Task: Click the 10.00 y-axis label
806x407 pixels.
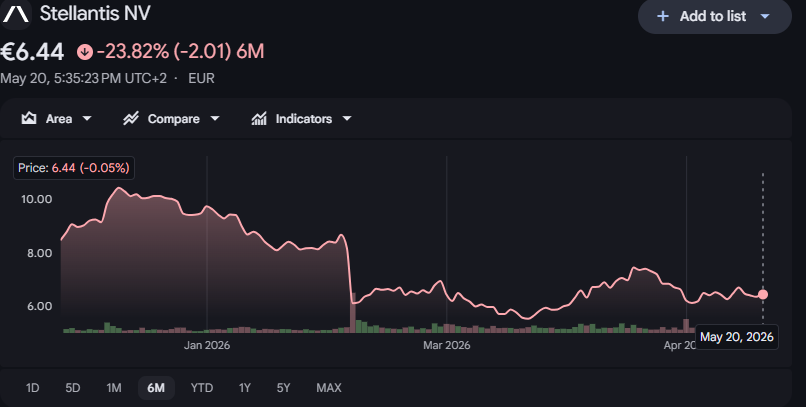Action: tap(36, 199)
